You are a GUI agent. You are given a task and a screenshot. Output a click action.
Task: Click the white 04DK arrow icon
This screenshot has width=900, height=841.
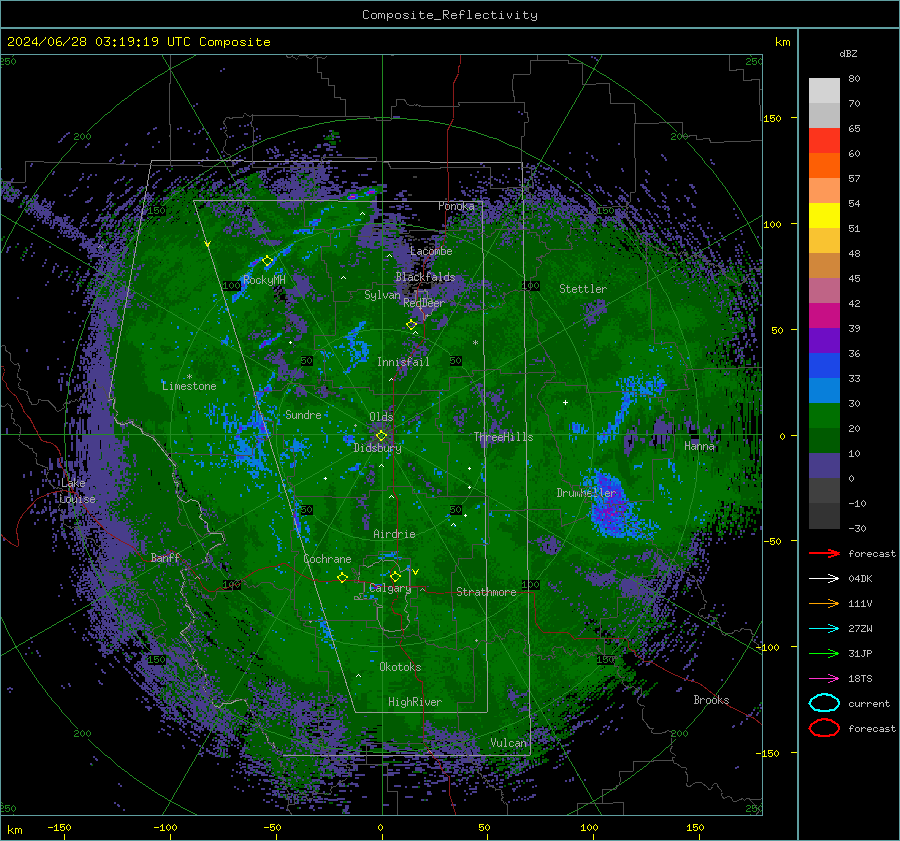(824, 578)
